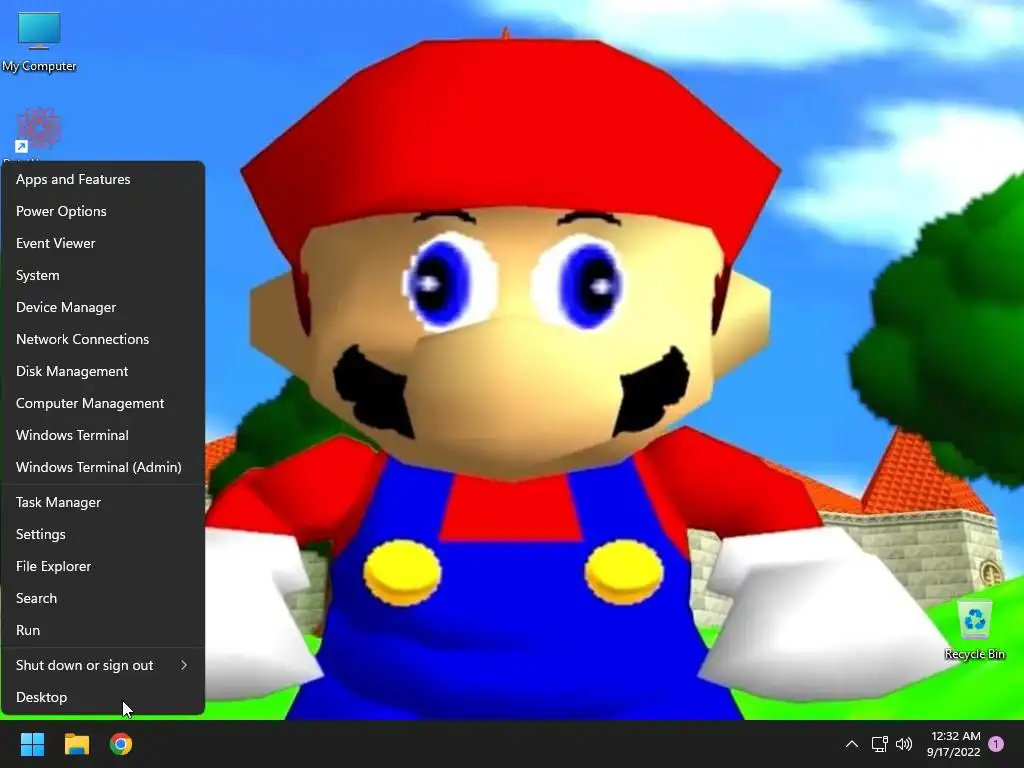The width and height of the screenshot is (1024, 768).
Task: Select Settings in the menu
Action: (x=103, y=534)
